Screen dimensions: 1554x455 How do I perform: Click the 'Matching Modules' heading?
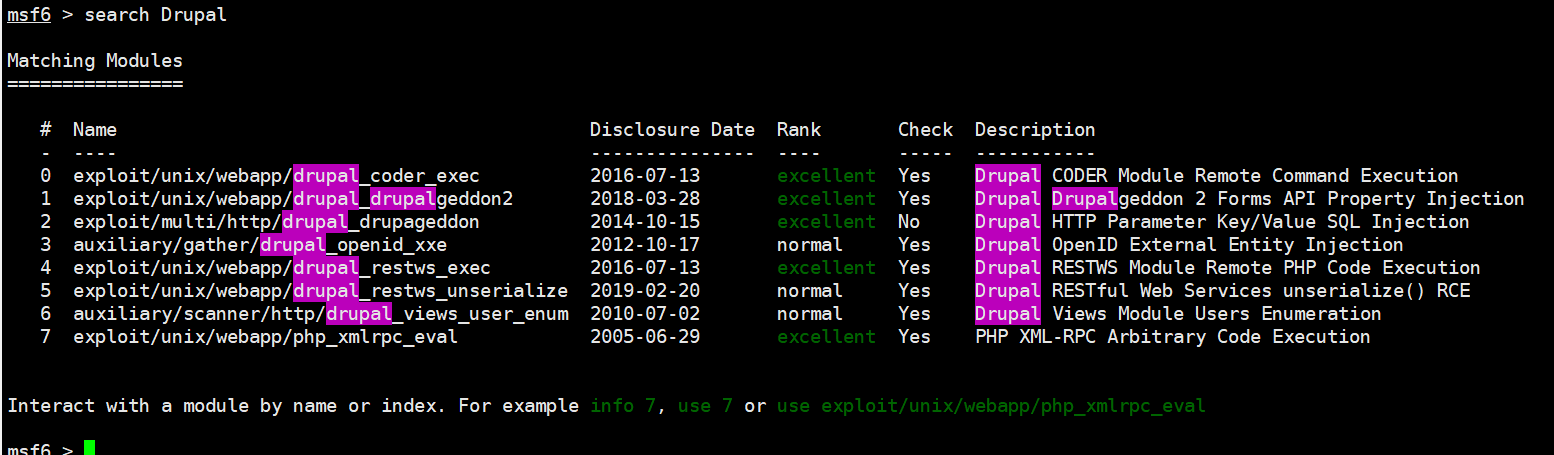point(95,61)
